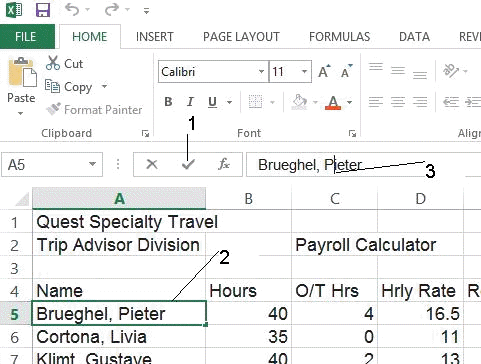Click the Undo arrow icon
This screenshot has height=364, width=481.
(x=72, y=9)
